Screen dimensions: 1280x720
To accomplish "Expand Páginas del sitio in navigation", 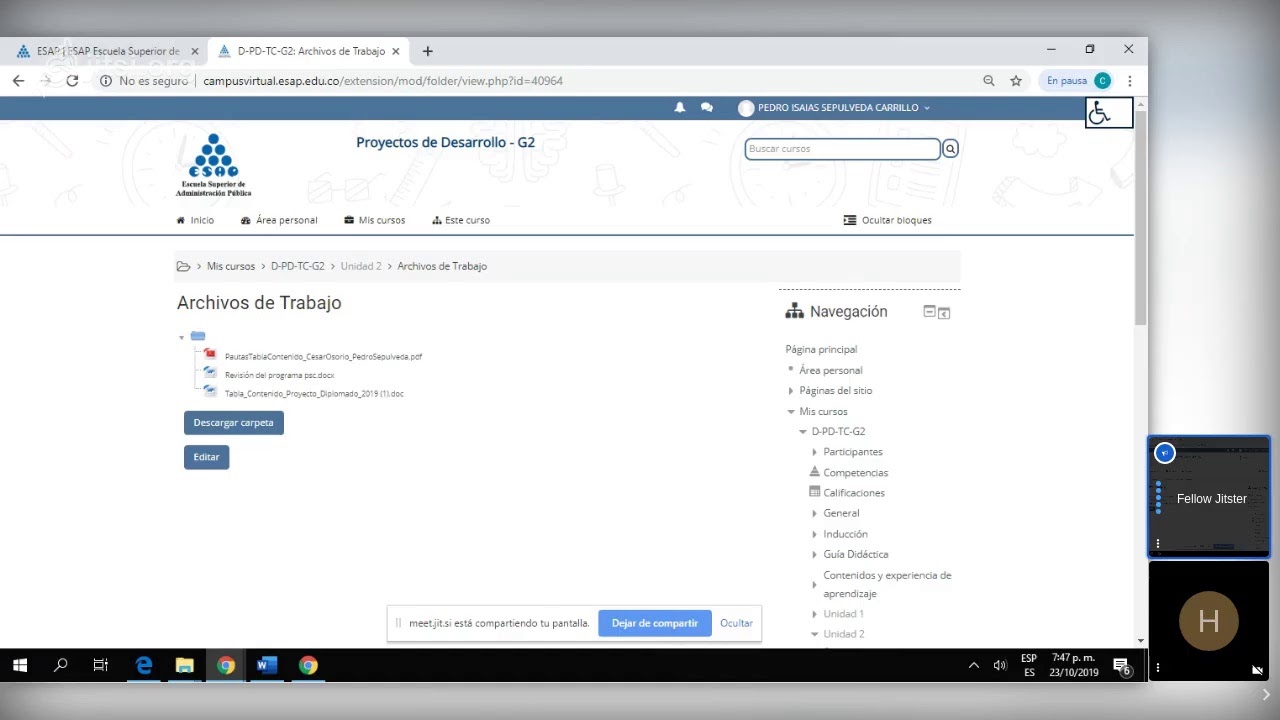I will pyautogui.click(x=791, y=391).
